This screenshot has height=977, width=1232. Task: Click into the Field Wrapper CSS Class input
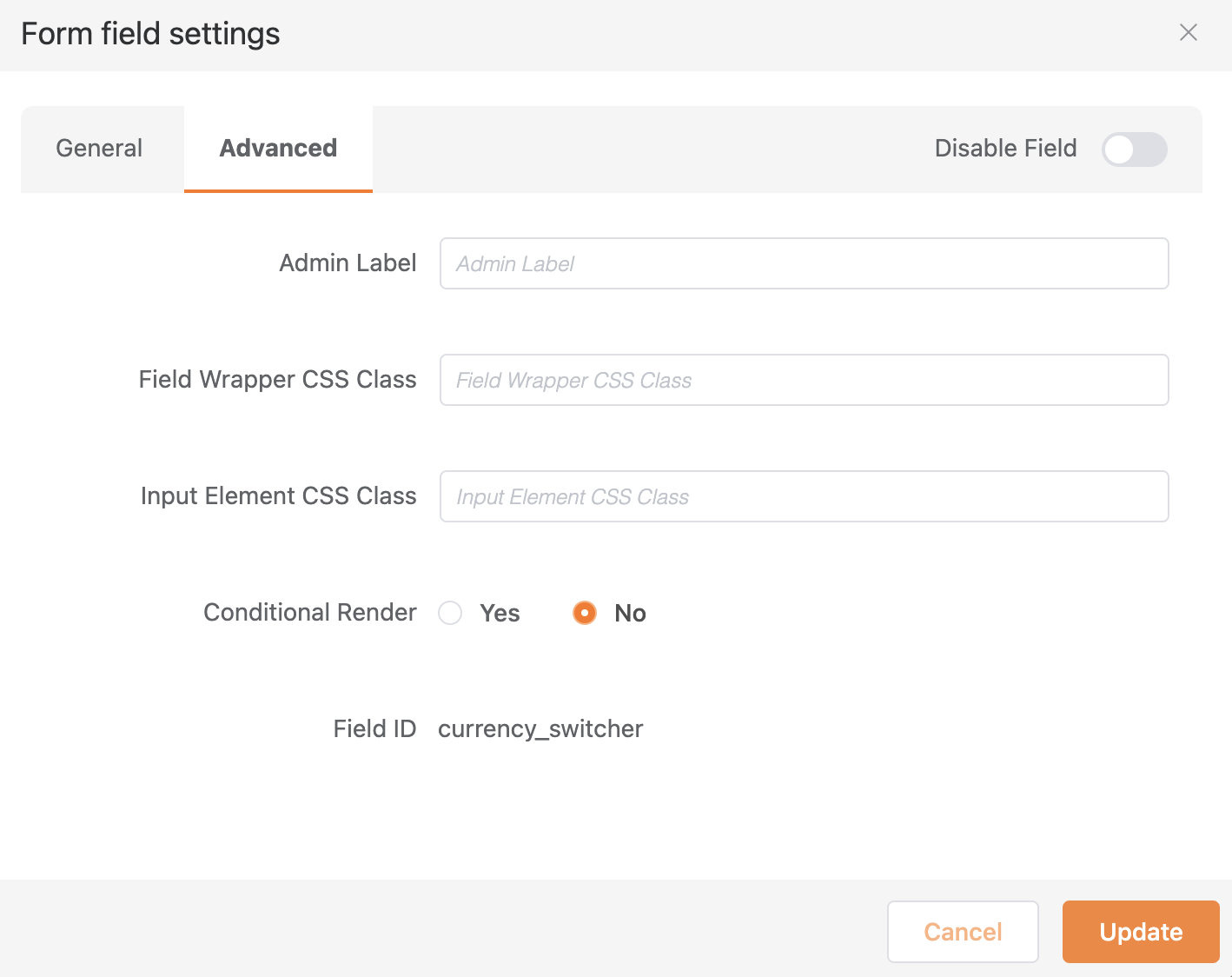(804, 380)
